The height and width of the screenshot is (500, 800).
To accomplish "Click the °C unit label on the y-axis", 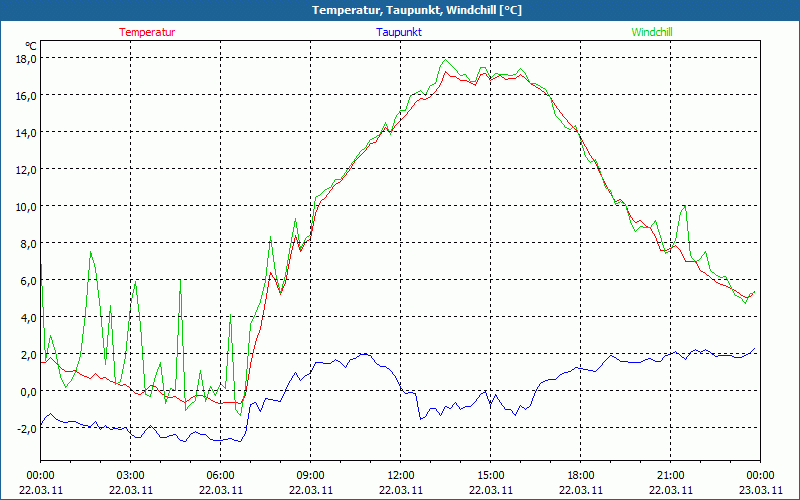I will point(31,45).
